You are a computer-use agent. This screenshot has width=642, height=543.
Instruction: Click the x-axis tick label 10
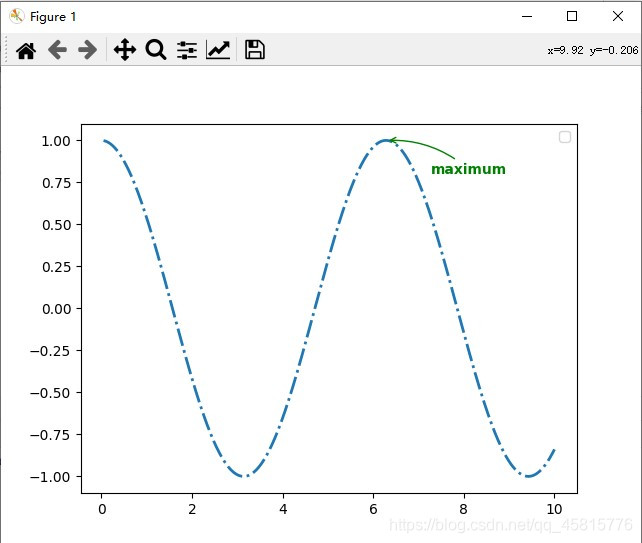(554, 509)
